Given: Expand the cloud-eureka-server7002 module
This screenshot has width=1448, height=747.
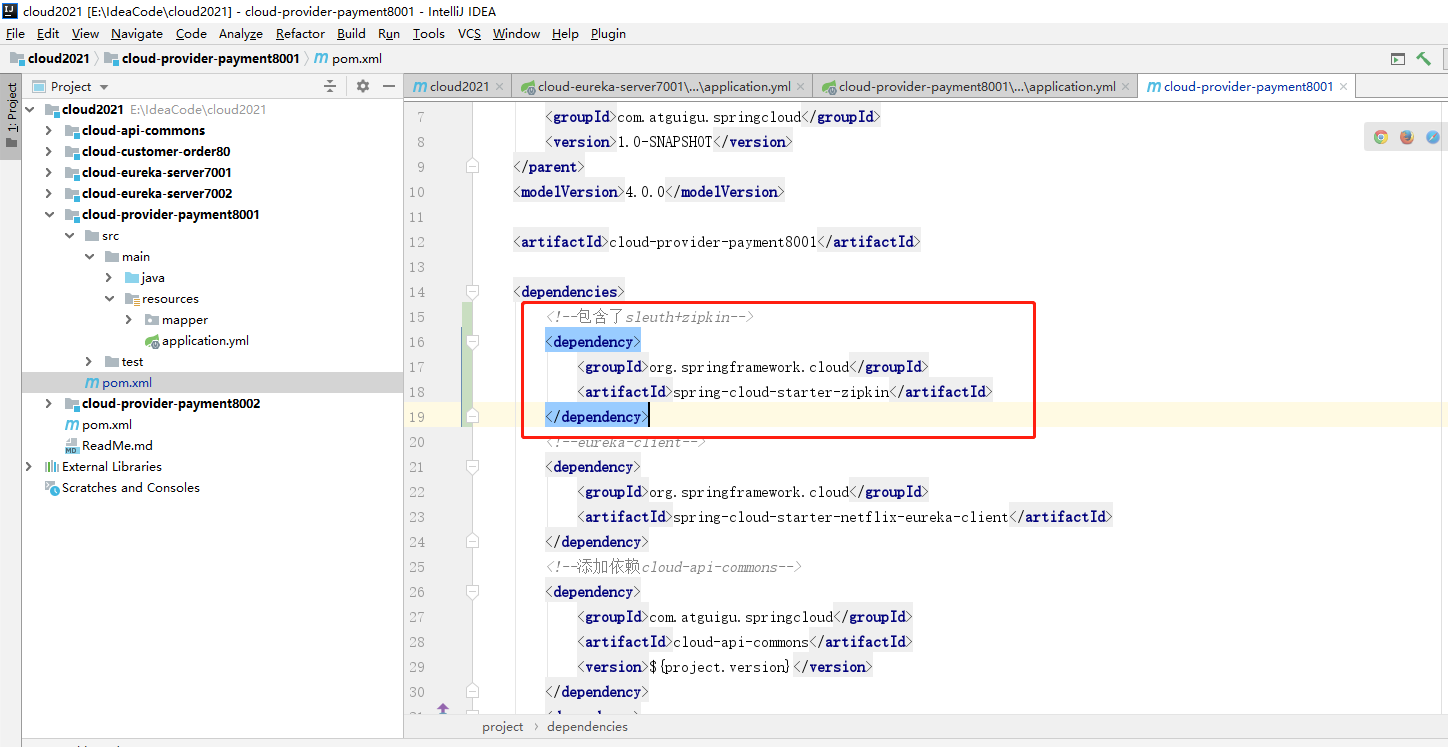Looking at the screenshot, I should tap(49, 194).
